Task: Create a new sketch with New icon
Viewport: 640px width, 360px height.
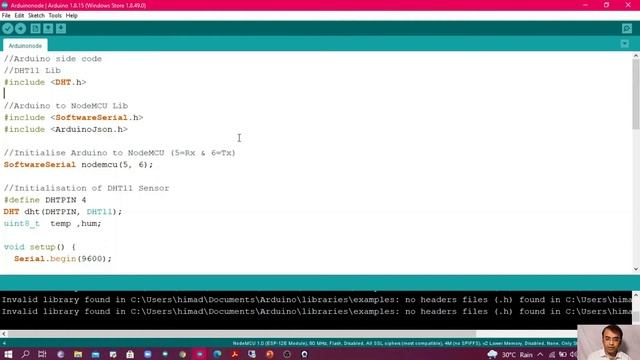Action: (36, 29)
